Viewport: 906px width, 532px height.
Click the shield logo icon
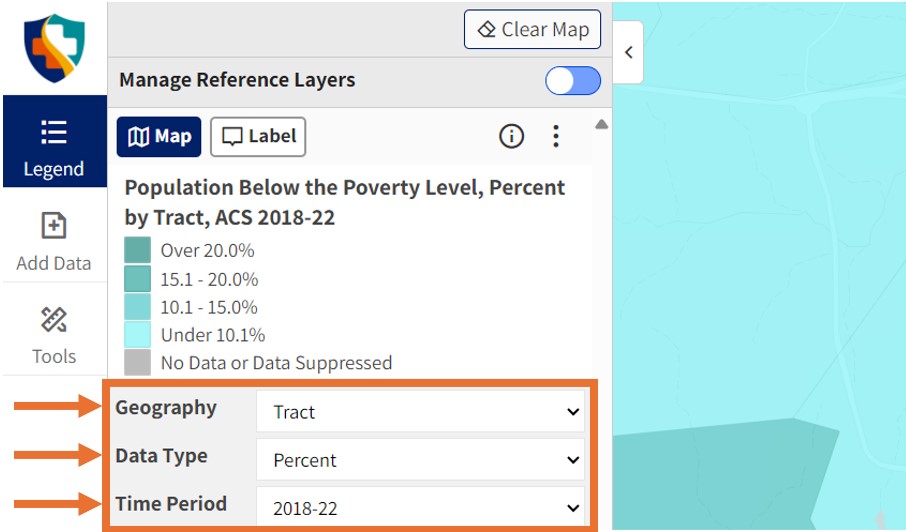point(54,47)
